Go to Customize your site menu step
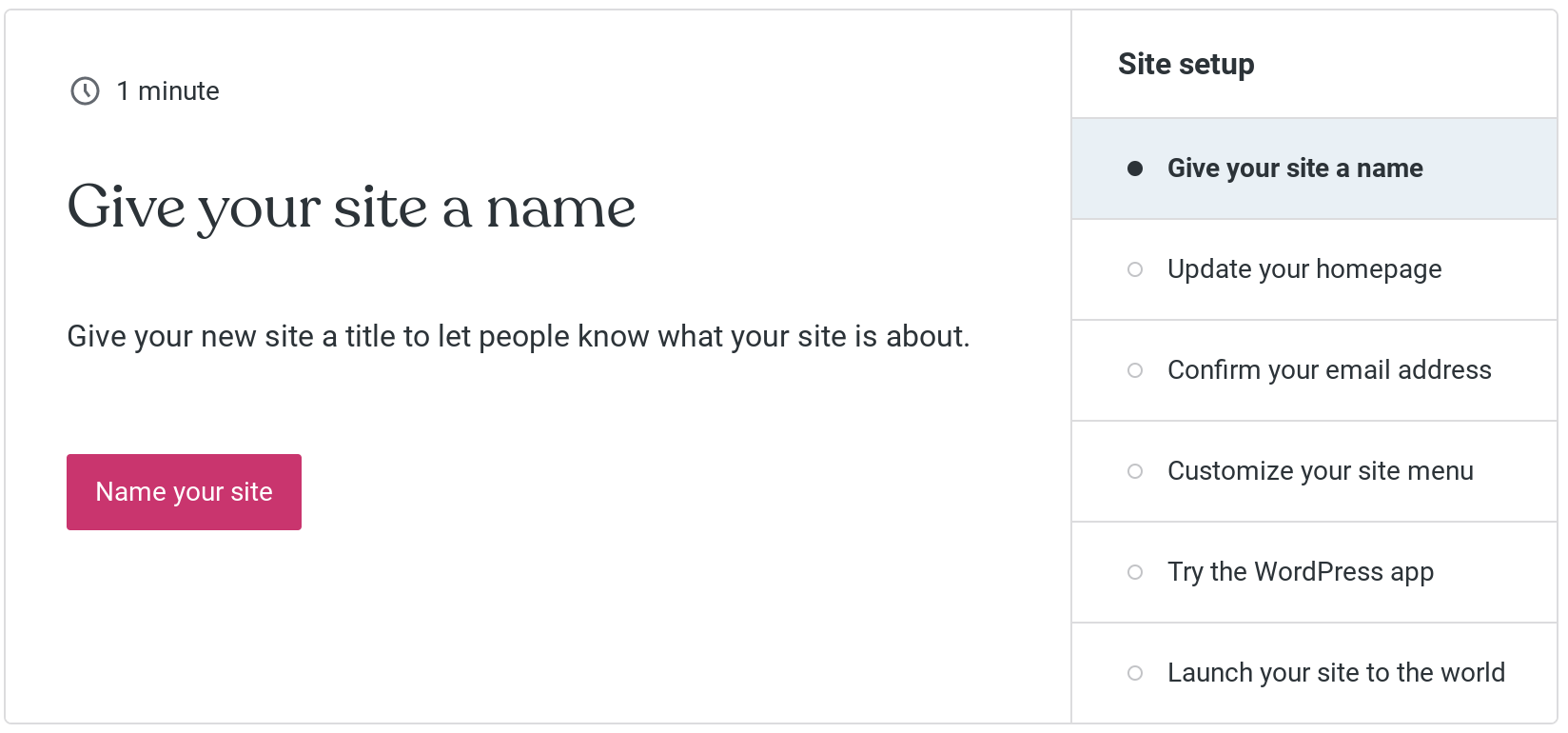This screenshot has height=733, width=1568. pyautogui.click(x=1314, y=471)
